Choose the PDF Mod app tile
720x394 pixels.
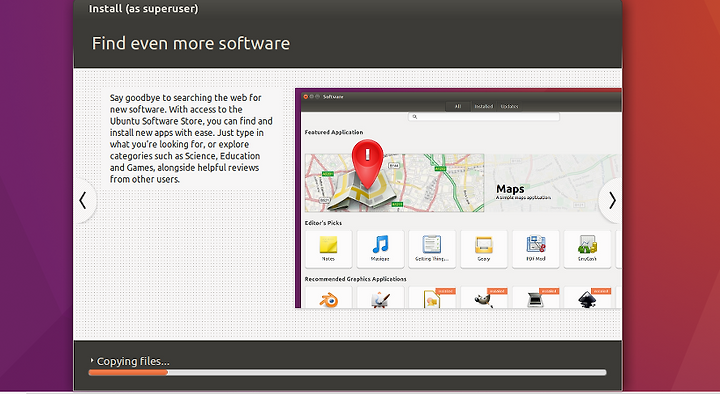coord(535,249)
